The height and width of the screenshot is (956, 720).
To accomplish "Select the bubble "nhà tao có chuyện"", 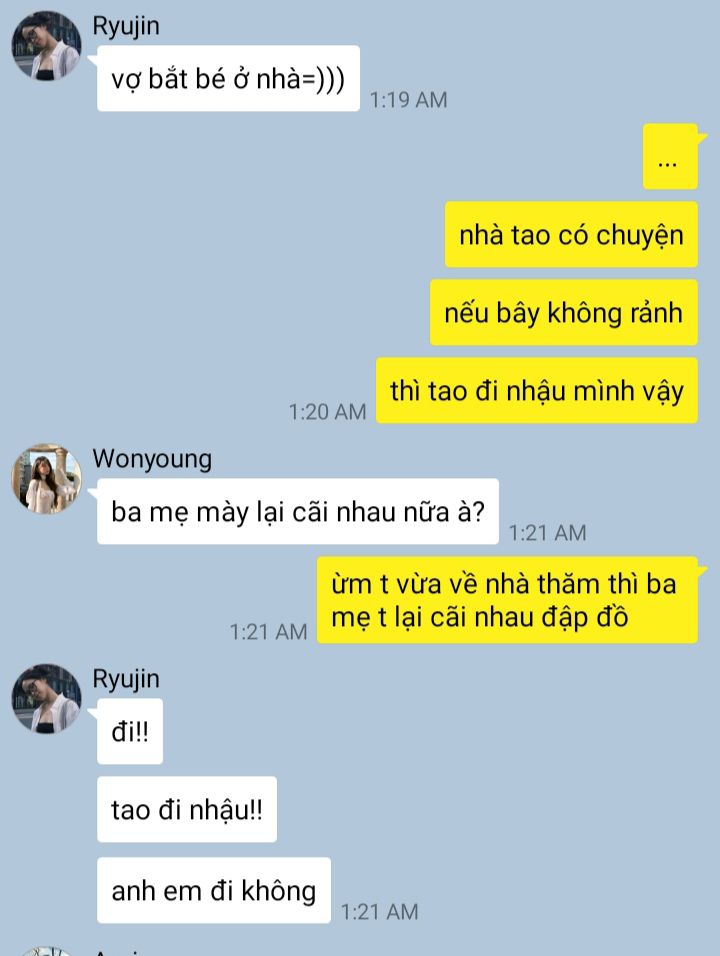I will point(571,235).
